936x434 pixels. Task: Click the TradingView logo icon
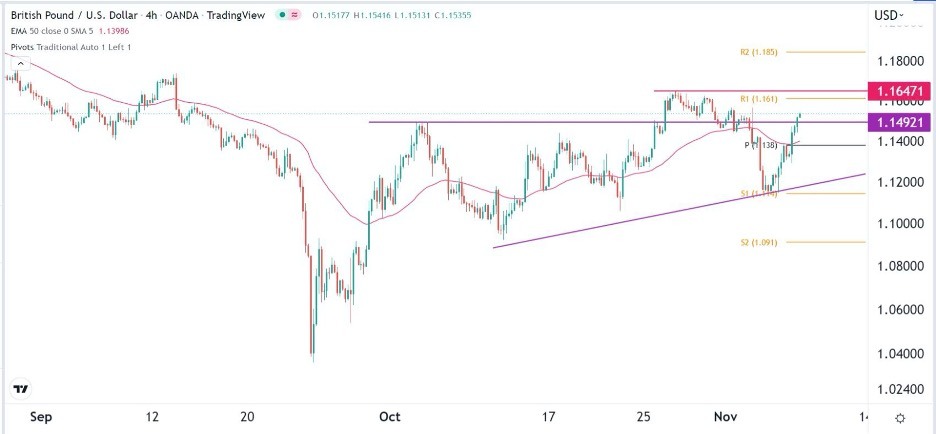point(19,389)
